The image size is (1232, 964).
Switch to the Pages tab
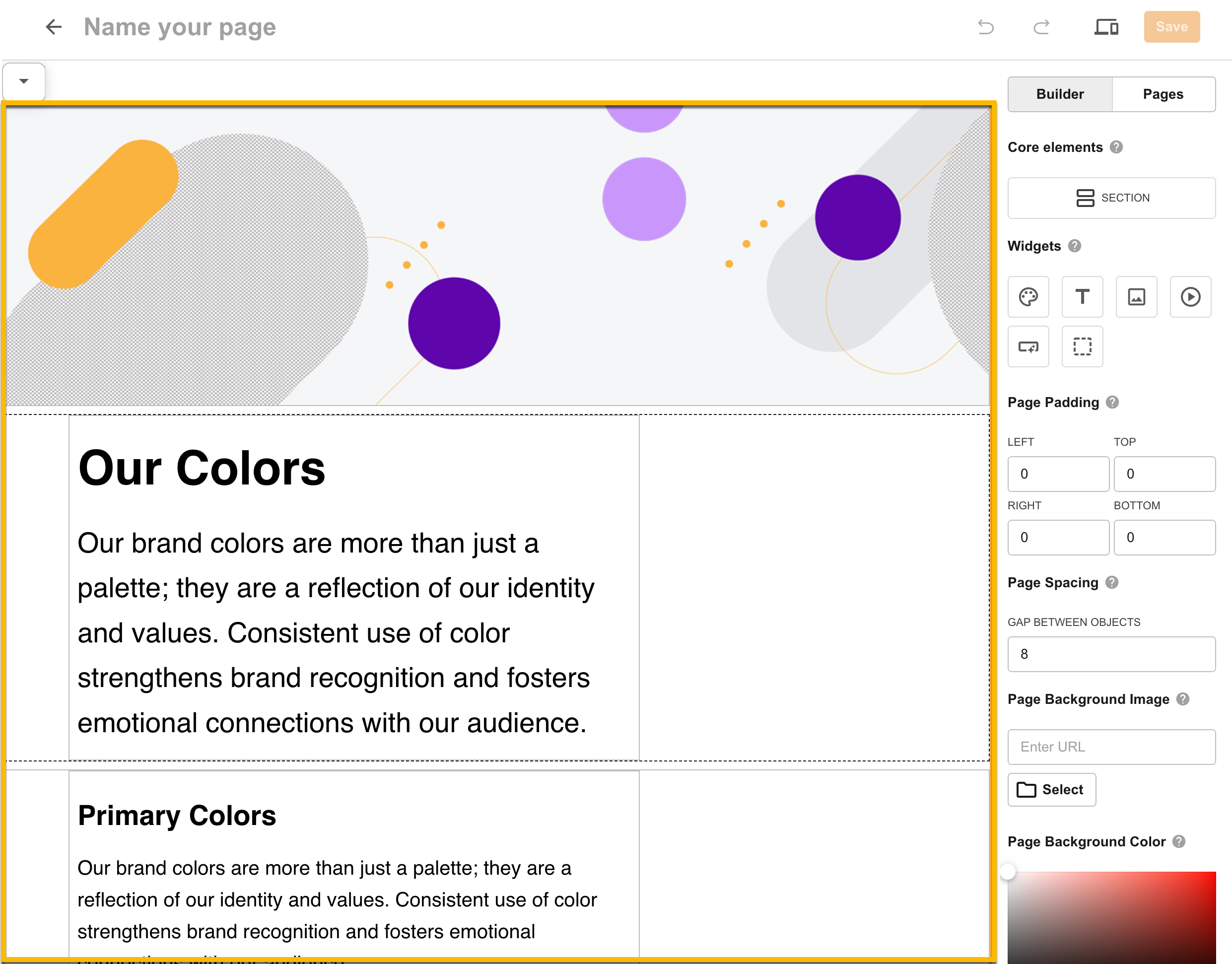tap(1163, 94)
